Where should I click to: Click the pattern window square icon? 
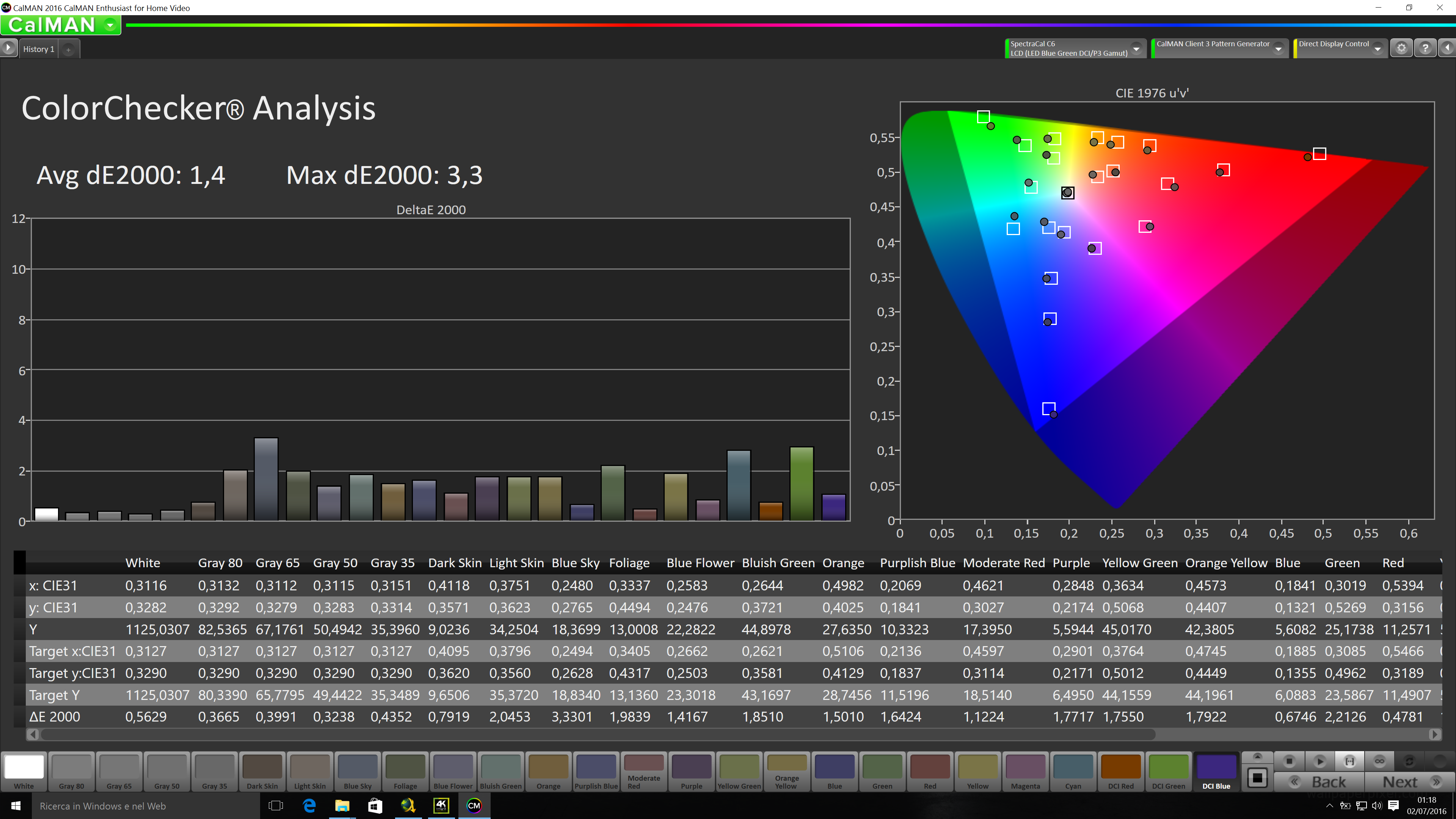pos(1257,778)
